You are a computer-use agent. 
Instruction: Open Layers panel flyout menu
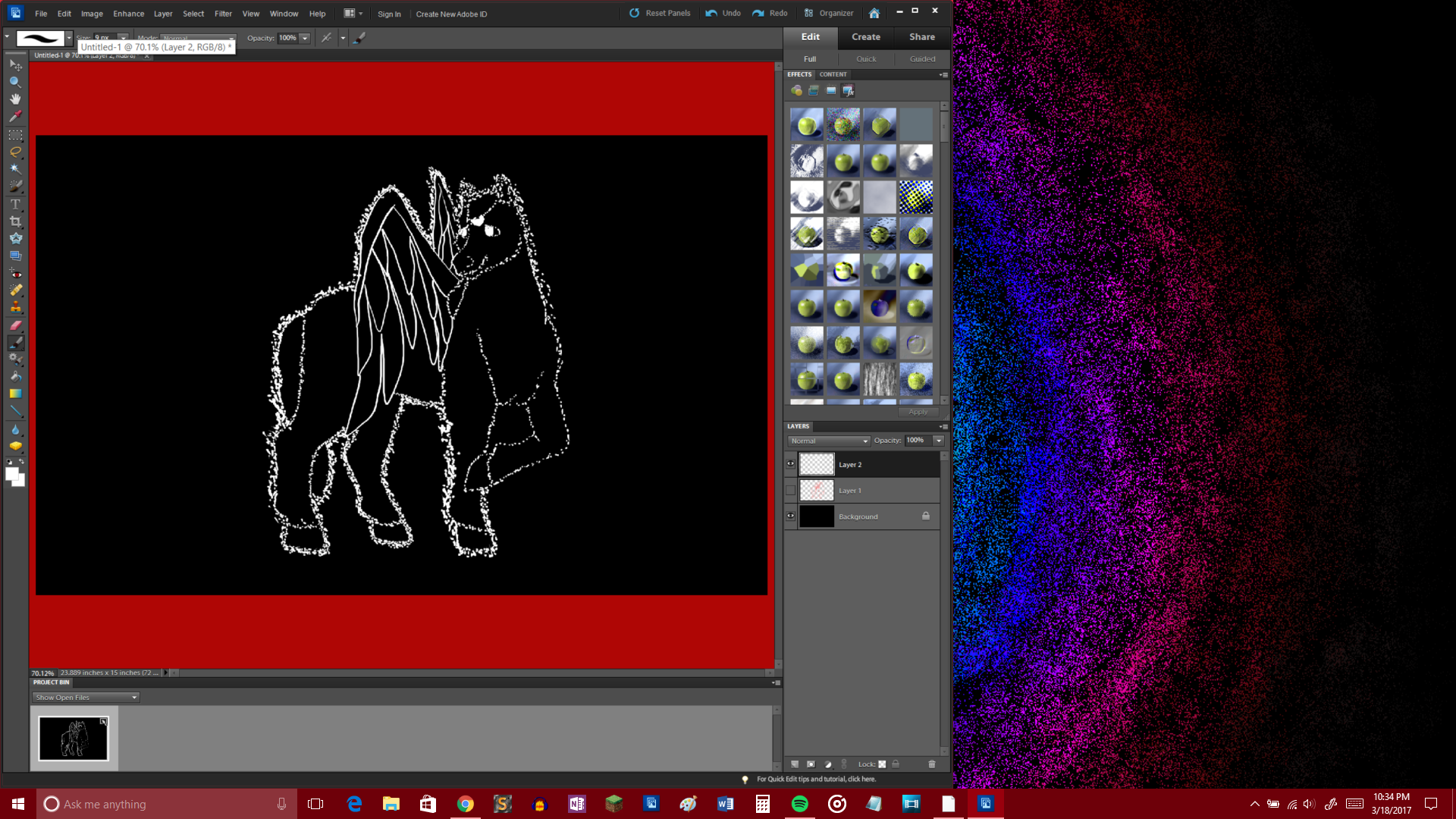944,426
